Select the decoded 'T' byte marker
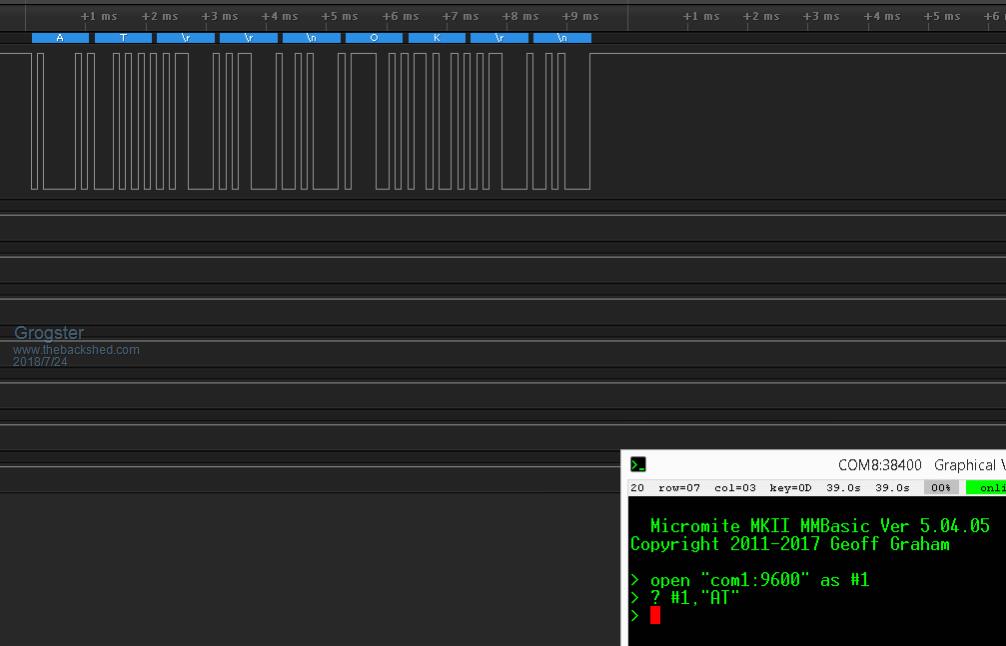The width and height of the screenshot is (1006, 646). tap(123, 38)
